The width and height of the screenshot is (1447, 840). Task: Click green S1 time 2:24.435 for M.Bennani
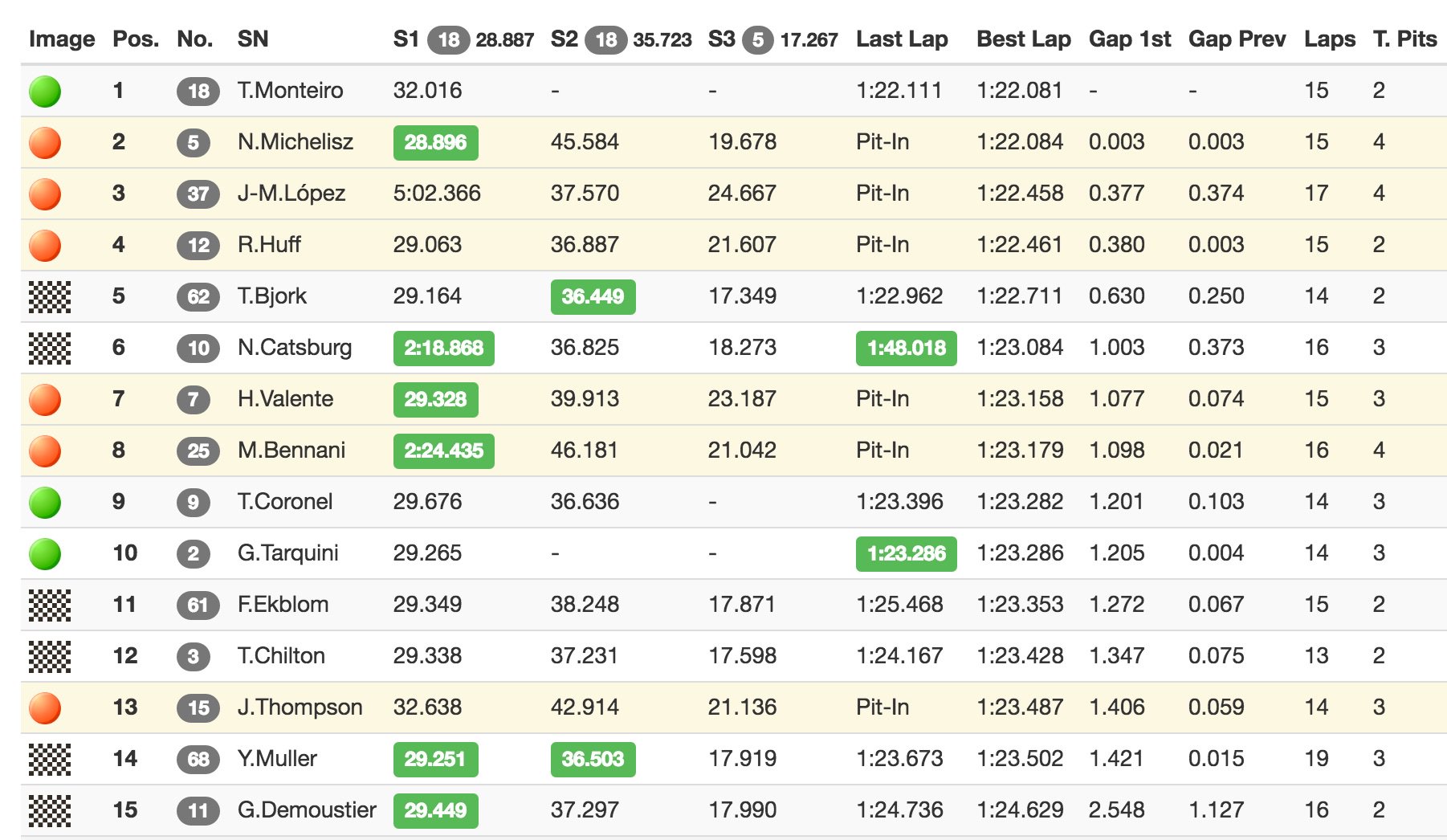coord(444,451)
